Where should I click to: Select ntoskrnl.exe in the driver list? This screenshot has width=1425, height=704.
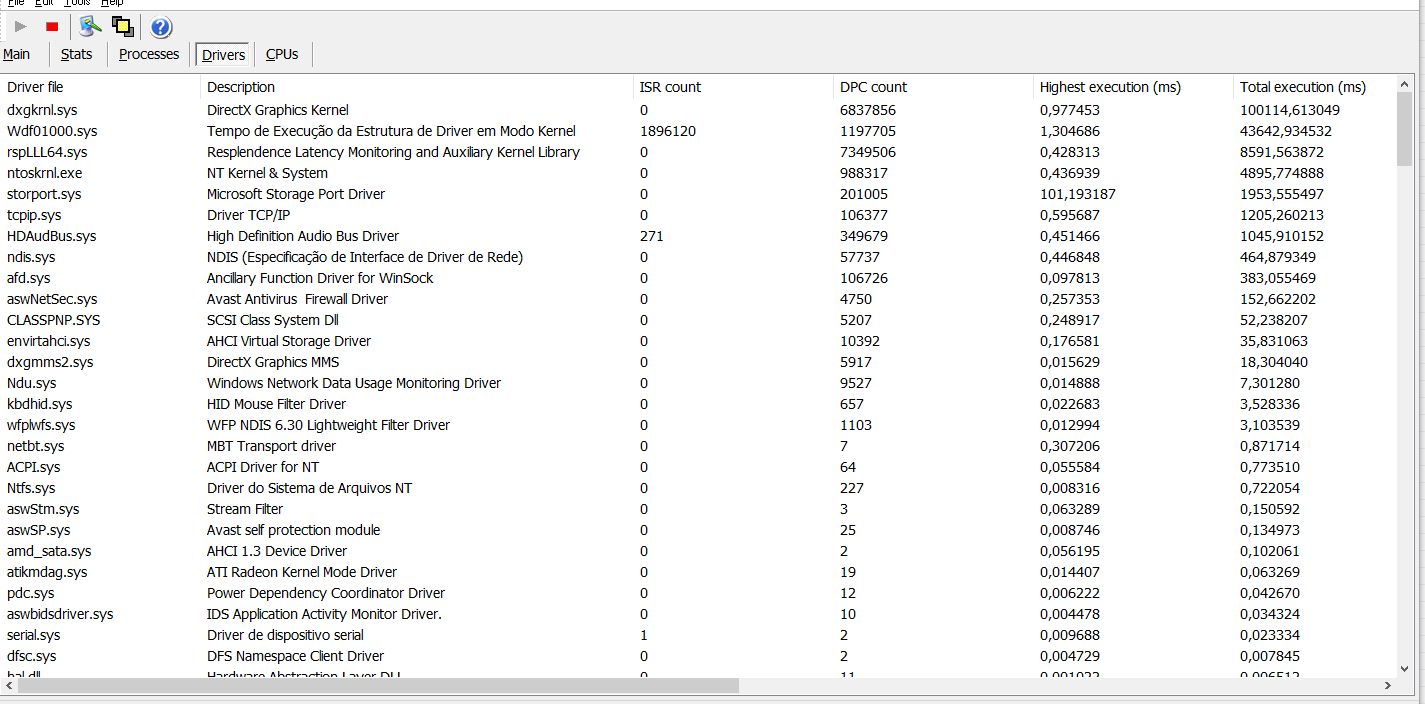click(45, 173)
